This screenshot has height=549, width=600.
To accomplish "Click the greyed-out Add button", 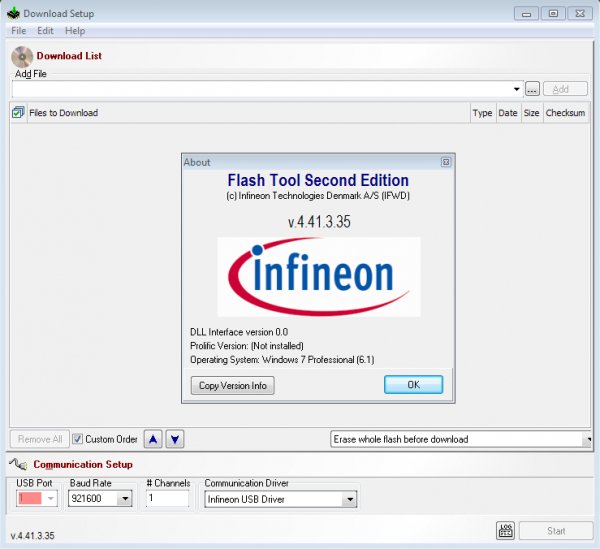I will [565, 89].
